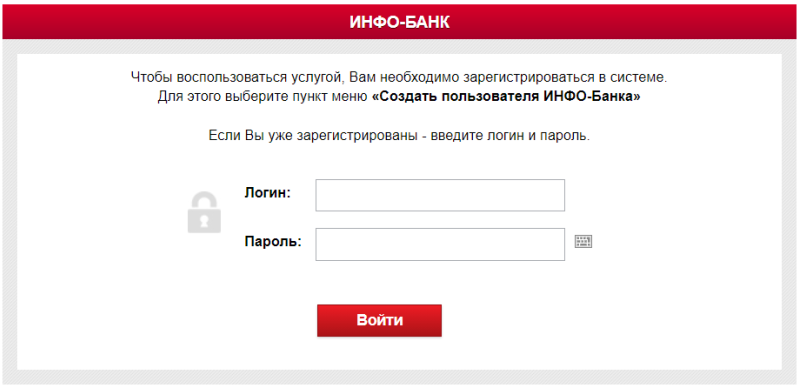This screenshot has height=388, width=800.
Task: Click the «Если Вы уже зарегистрированы» line
Action: pos(399,136)
